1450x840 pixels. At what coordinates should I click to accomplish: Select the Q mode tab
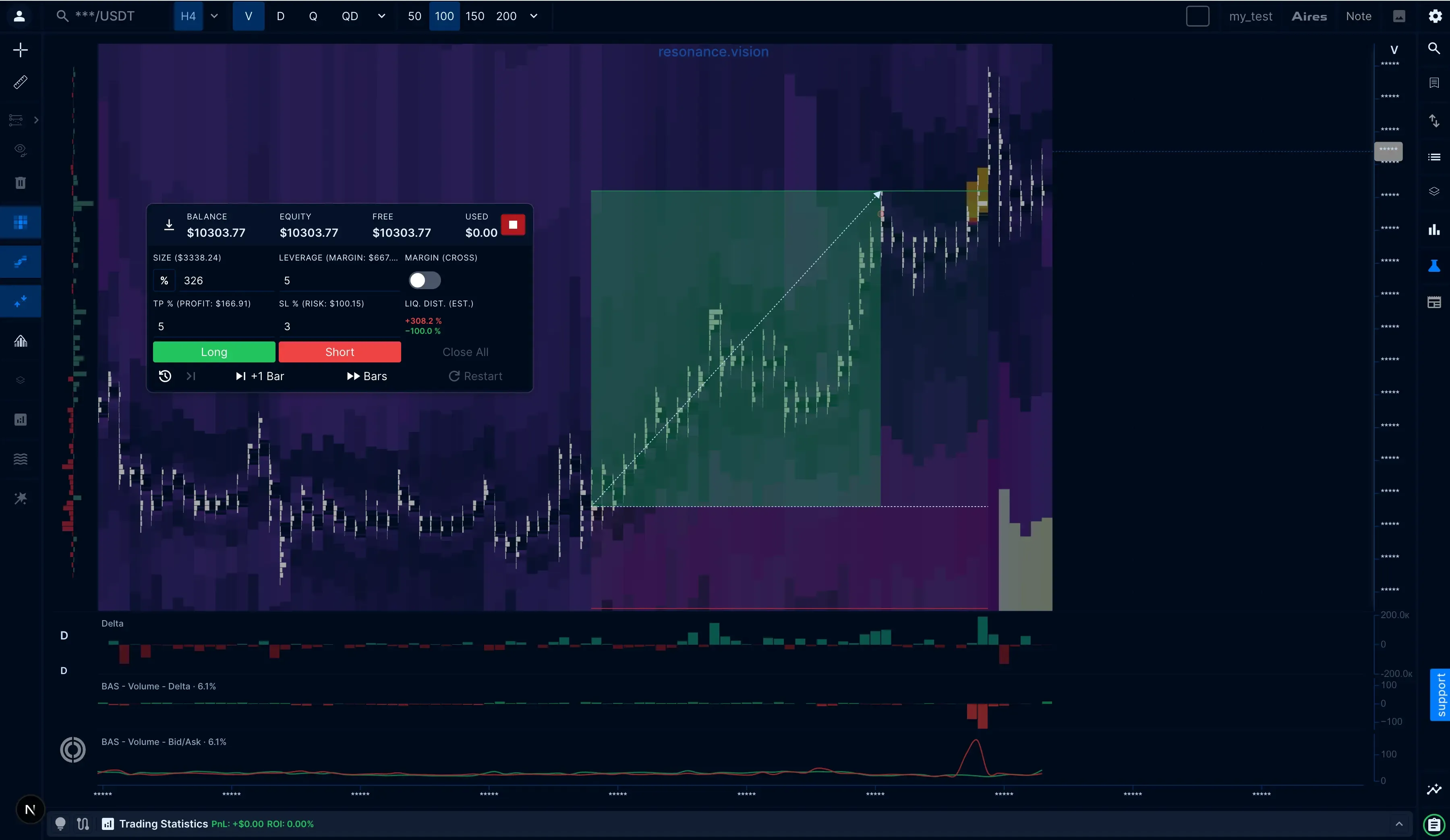(313, 16)
